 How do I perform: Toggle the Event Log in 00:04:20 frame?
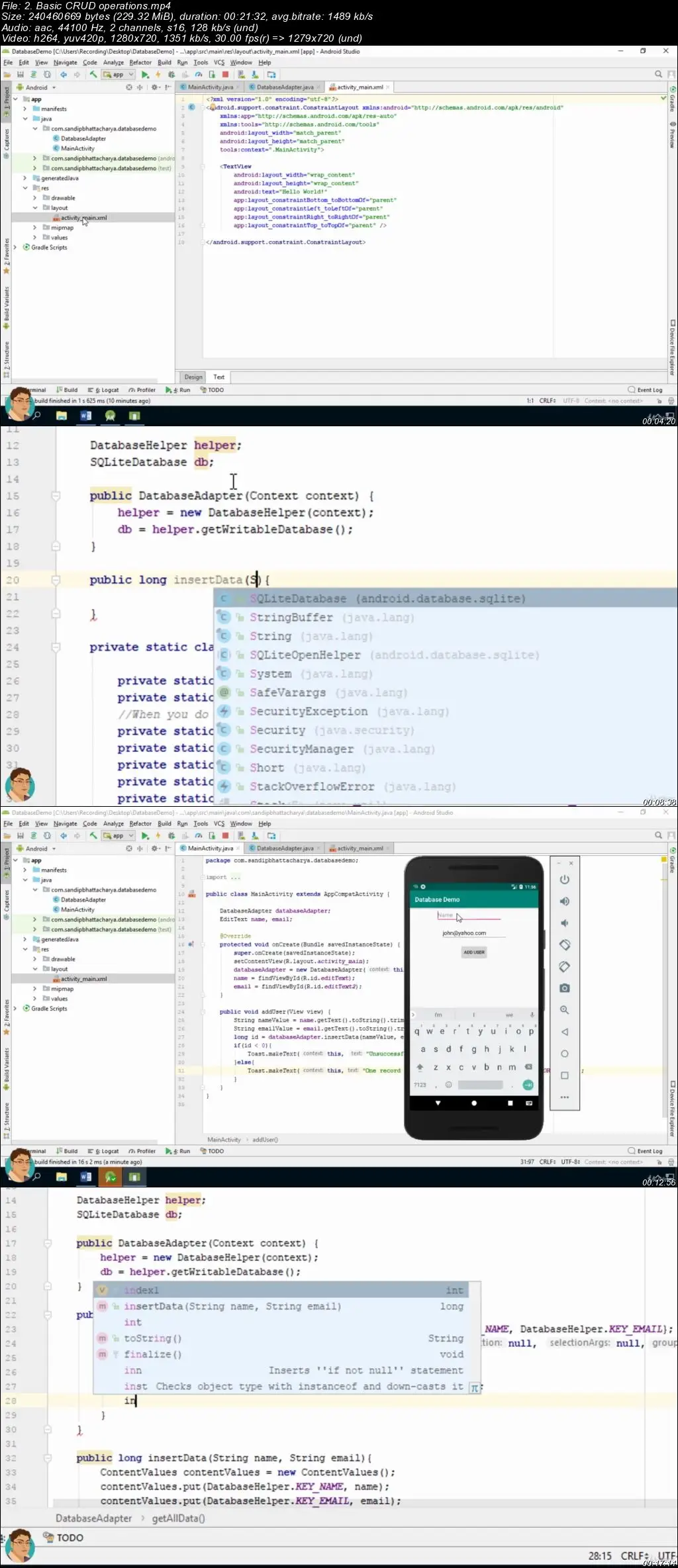pos(646,391)
